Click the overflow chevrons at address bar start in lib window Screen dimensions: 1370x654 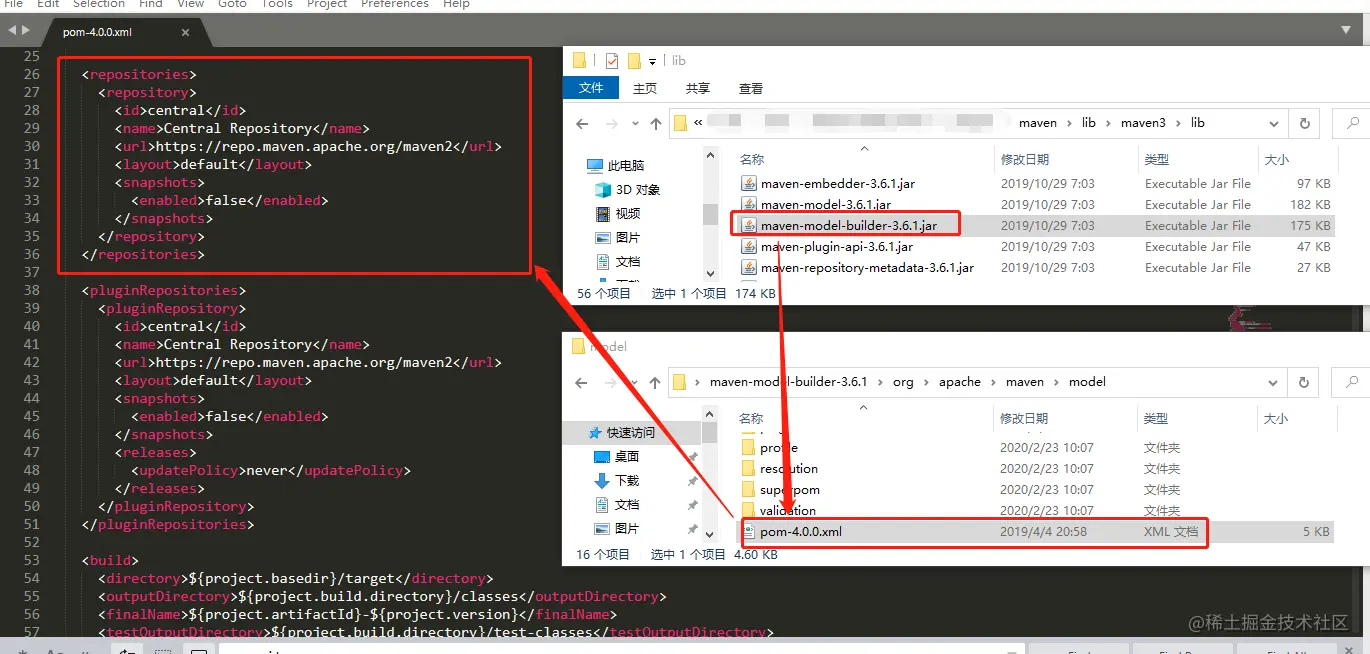coord(699,123)
